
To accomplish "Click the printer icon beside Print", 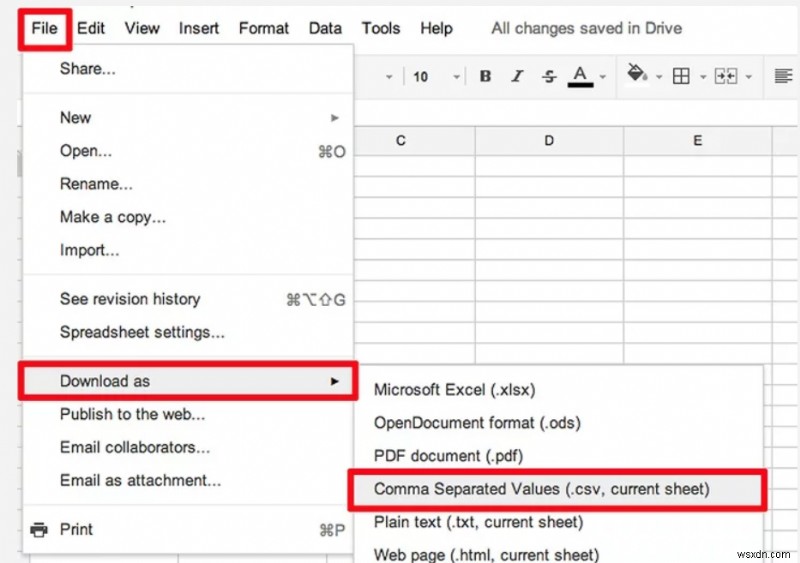I will (x=39, y=529).
